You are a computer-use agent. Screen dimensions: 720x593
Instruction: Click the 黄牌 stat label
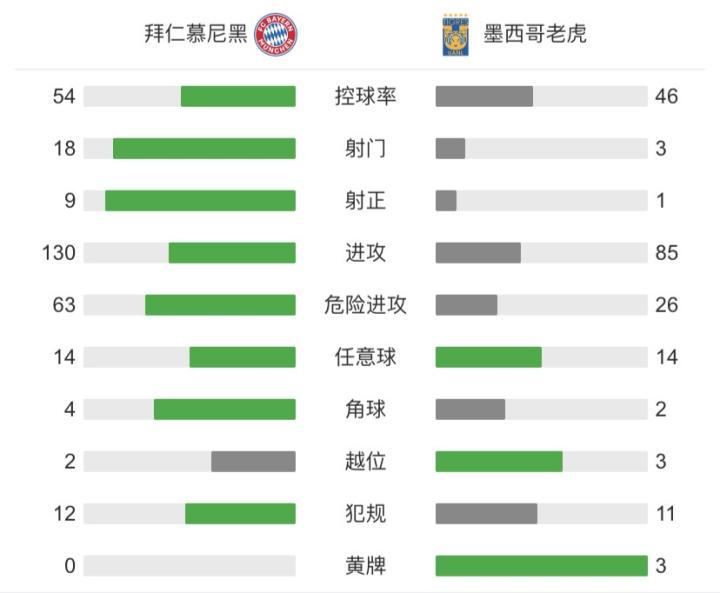click(365, 566)
